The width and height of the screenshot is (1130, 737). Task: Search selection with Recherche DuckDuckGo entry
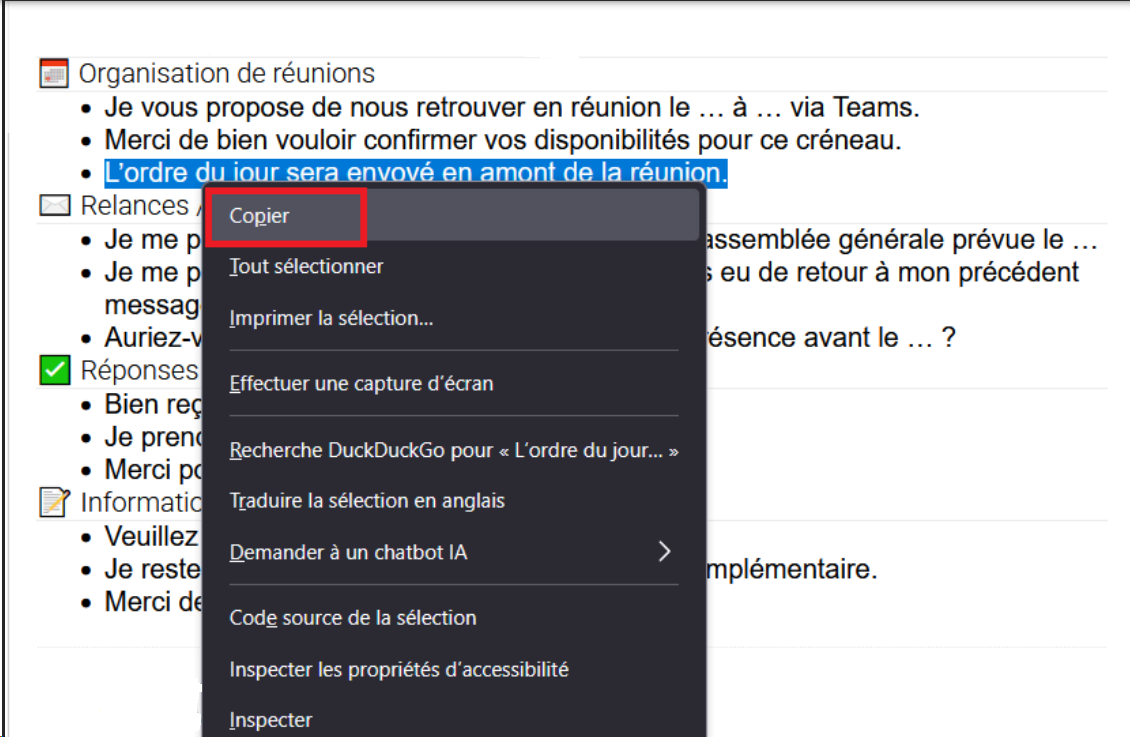(x=453, y=450)
